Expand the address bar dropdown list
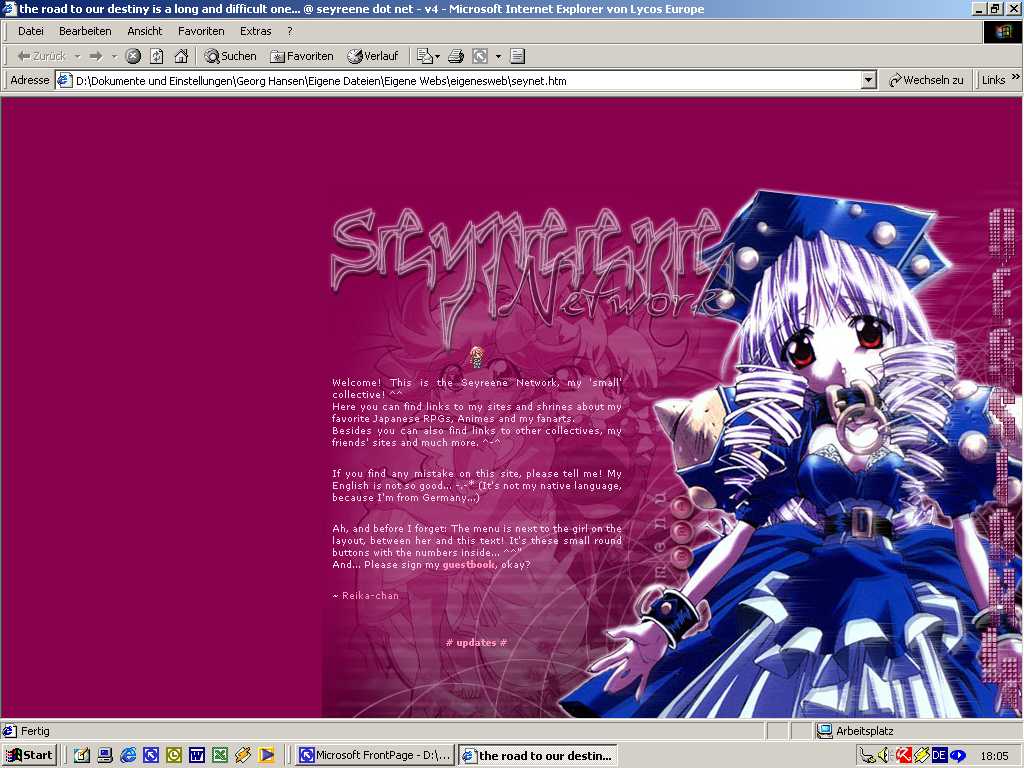Screen dimensions: 1024x768 coord(868,80)
